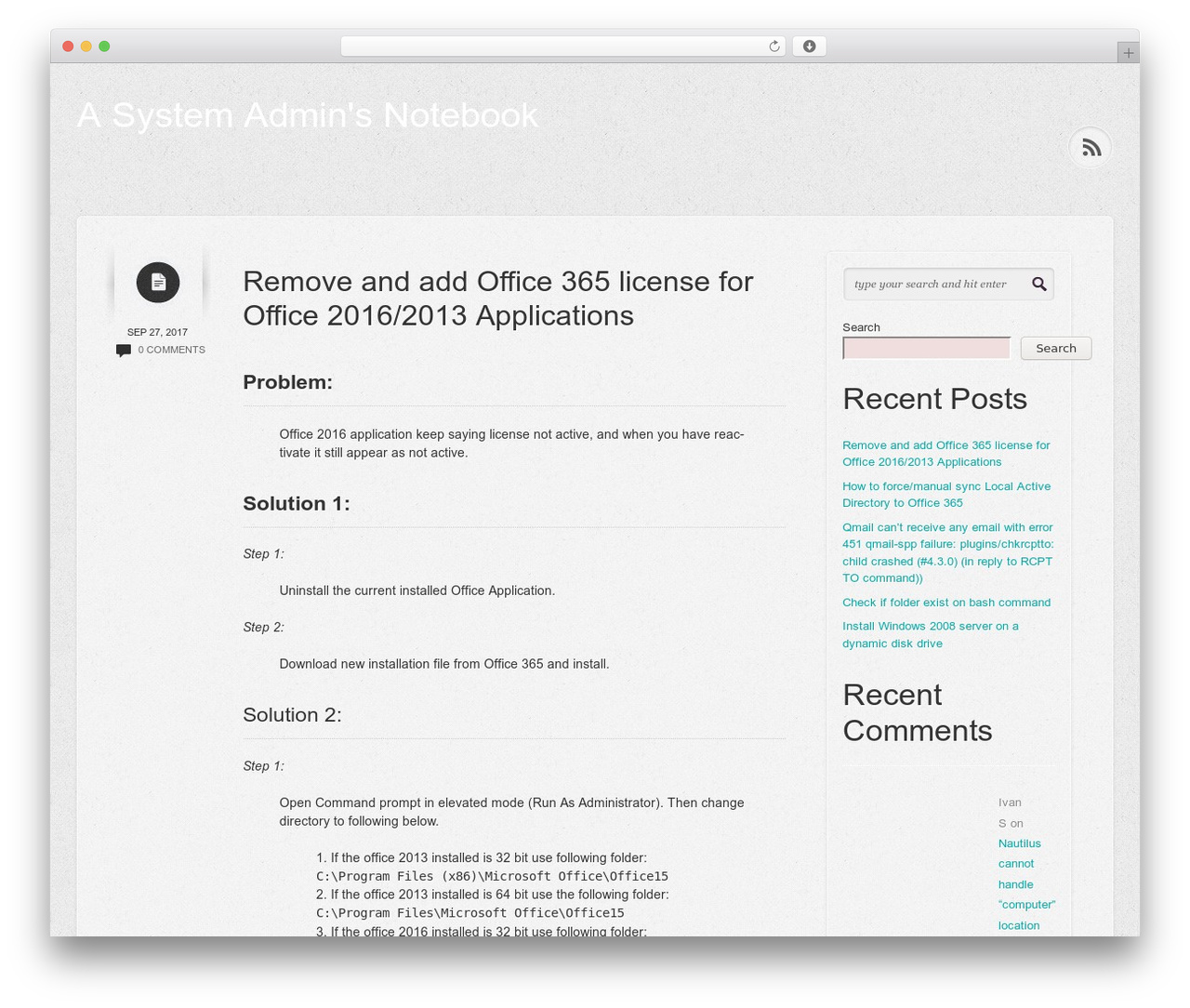Viewport: 1190px width, 1008px height.
Task: Open a new browser tab with plus
Action: (1128, 53)
